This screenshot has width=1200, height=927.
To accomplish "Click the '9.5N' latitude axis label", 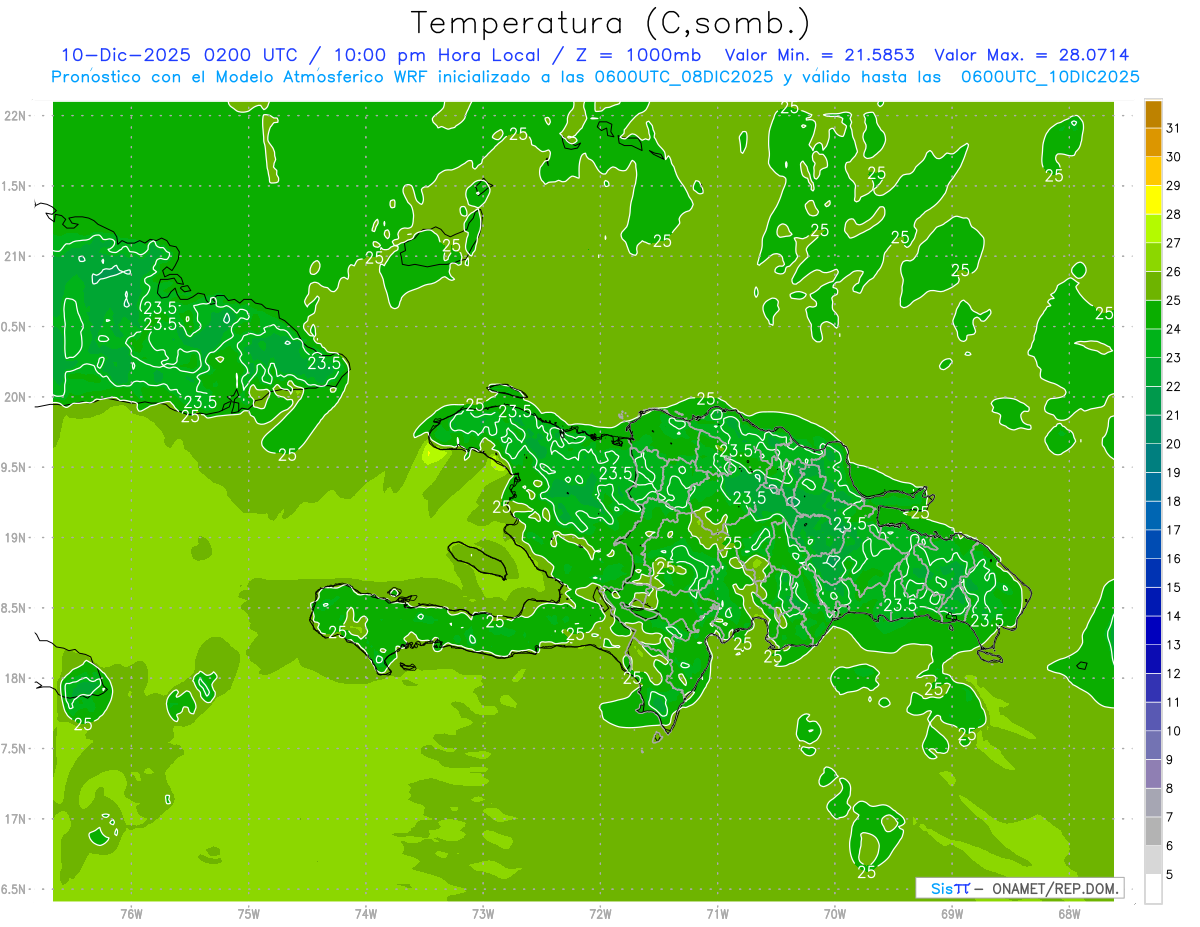I will click(x=15, y=467).
